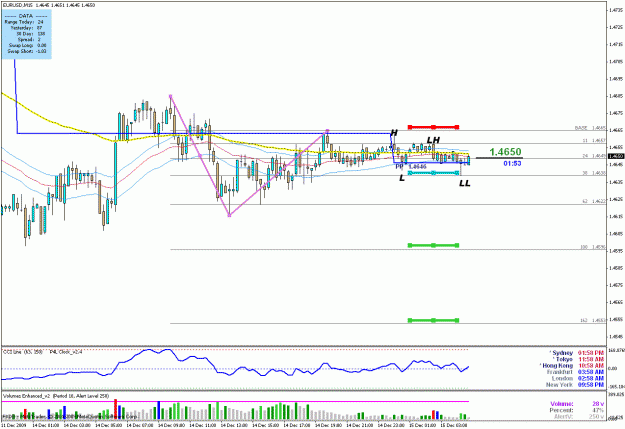Click the Range Today value in DATA panel

40,22
